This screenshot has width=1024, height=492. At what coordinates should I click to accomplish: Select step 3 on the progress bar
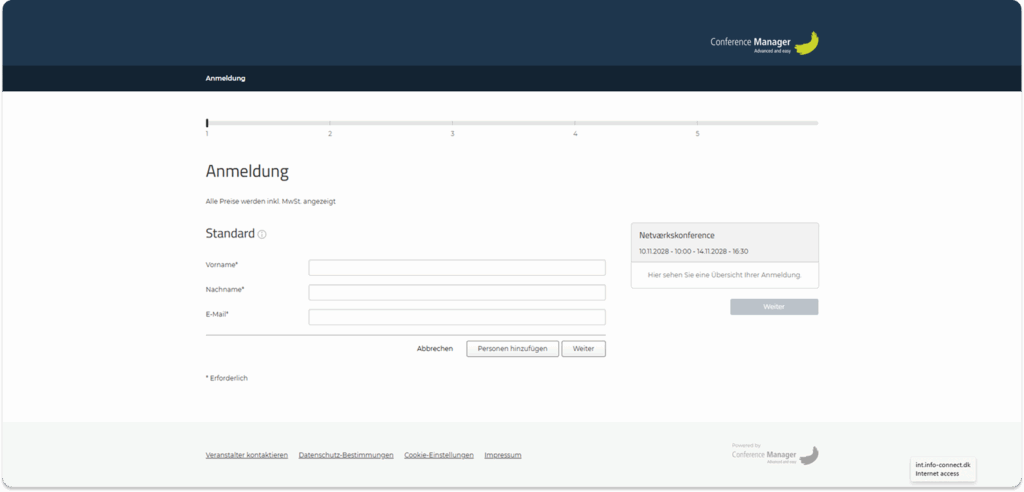tap(452, 124)
